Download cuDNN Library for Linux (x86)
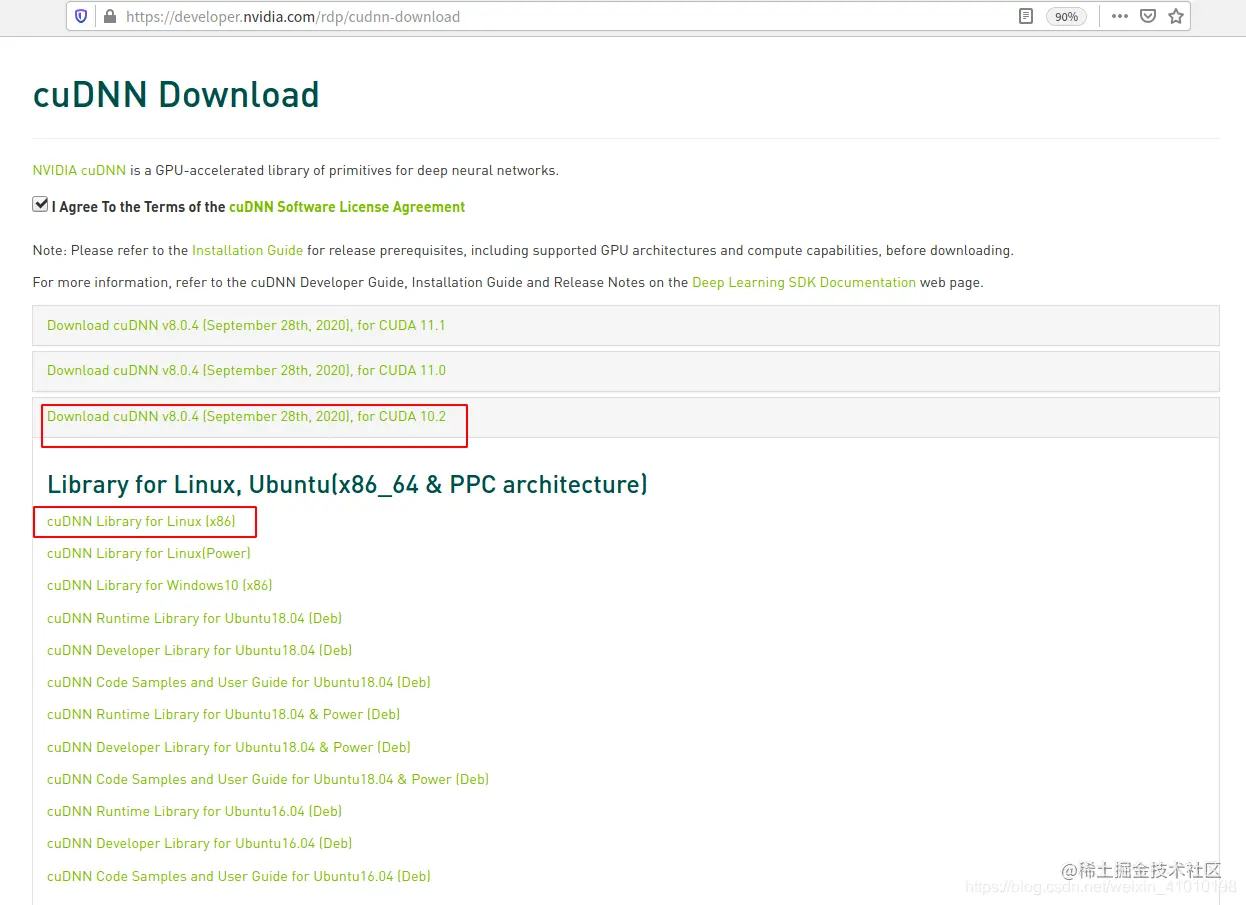This screenshot has height=905, width=1246. click(x=141, y=521)
